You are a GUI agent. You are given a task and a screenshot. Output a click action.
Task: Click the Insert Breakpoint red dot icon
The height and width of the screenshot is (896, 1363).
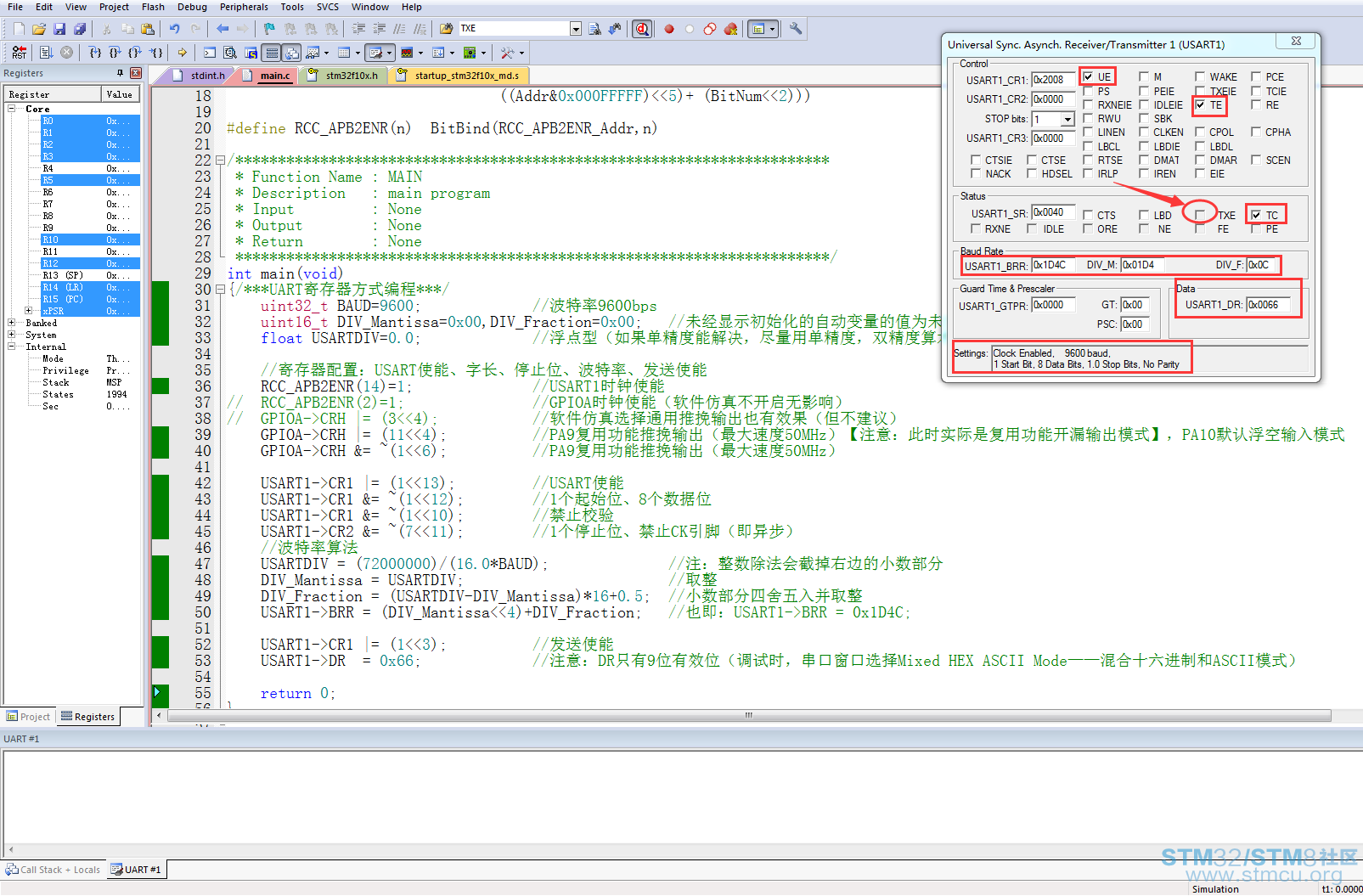click(x=669, y=29)
